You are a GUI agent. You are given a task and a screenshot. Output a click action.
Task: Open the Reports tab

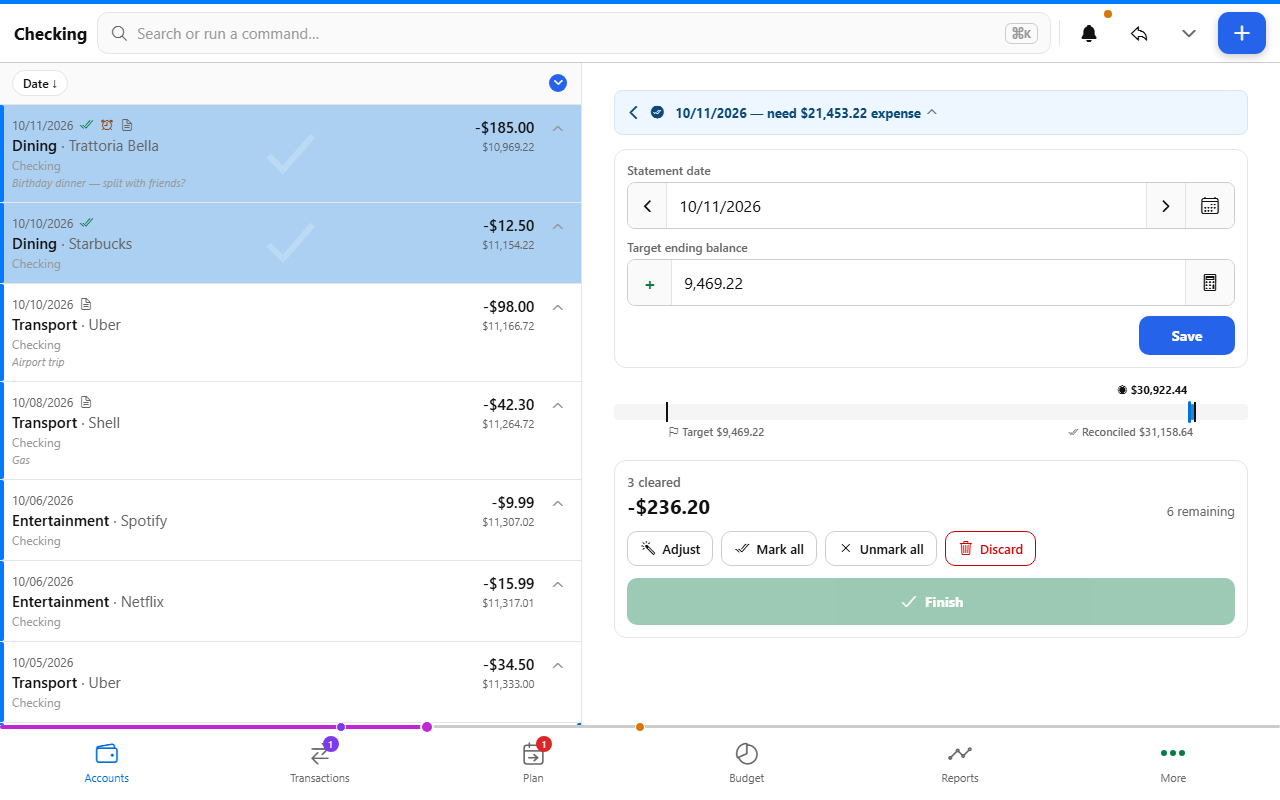960,763
